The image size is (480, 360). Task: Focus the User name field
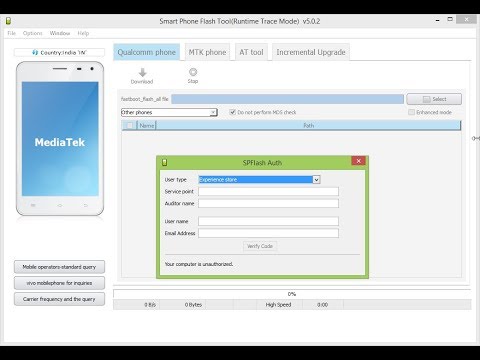(x=268, y=221)
